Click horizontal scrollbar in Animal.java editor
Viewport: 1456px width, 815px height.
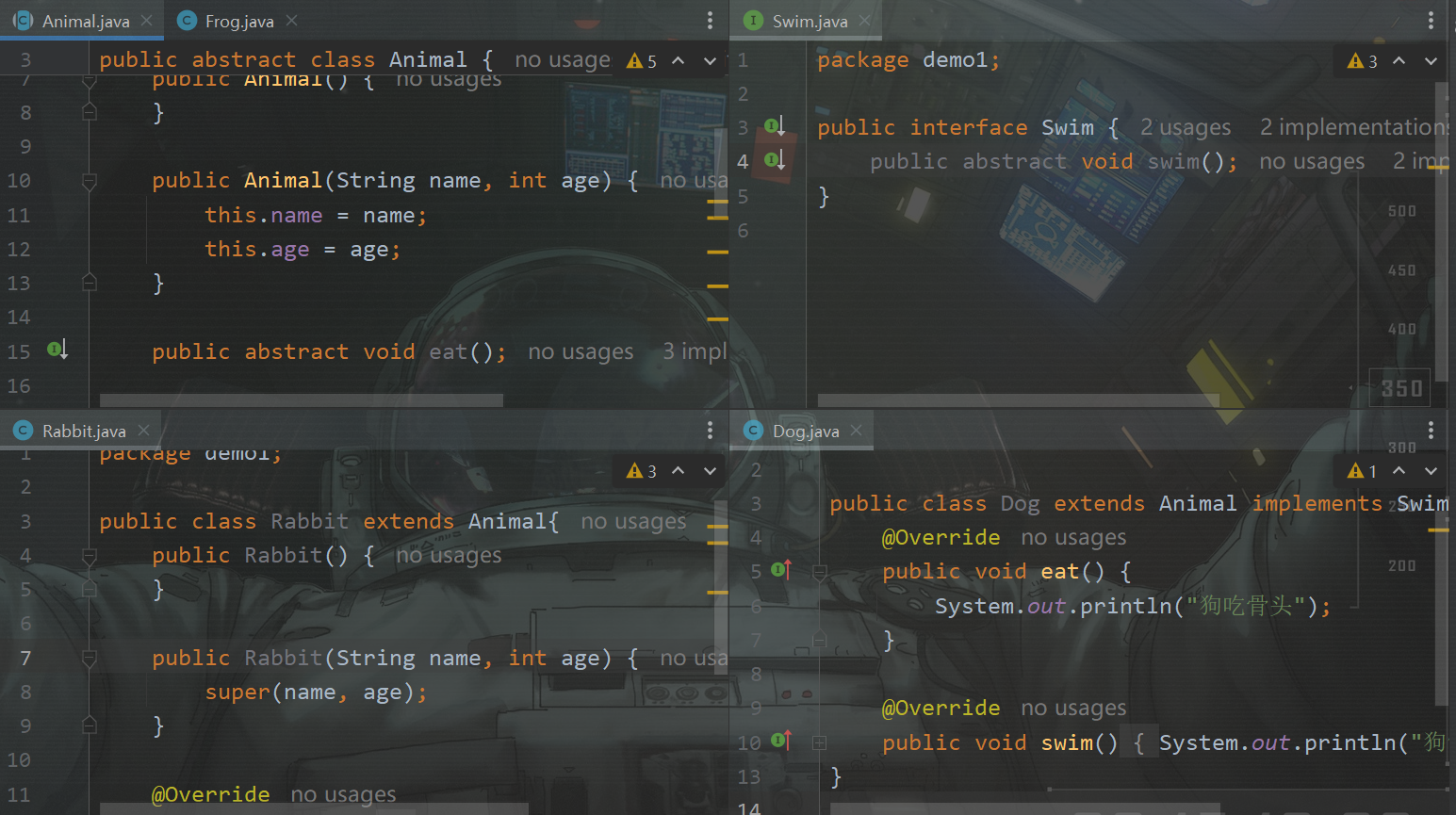302,400
